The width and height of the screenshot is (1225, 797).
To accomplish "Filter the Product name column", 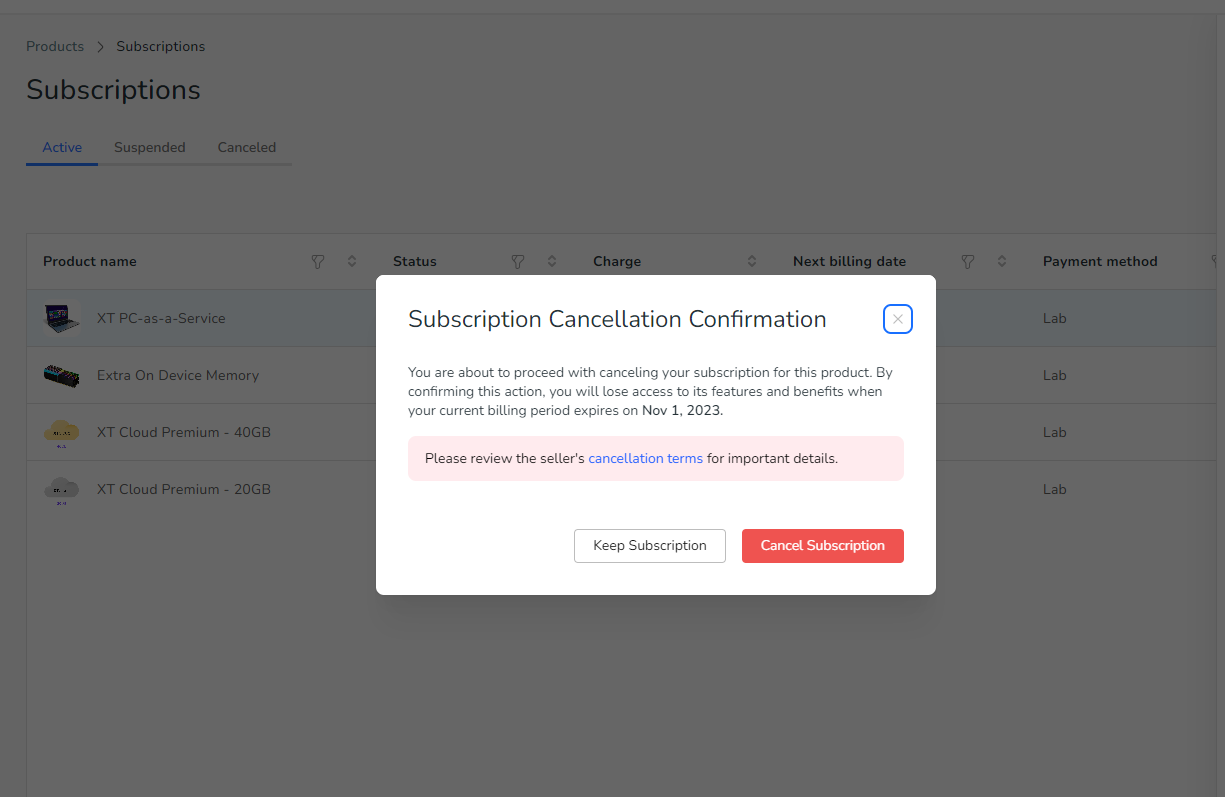I will pos(318,262).
